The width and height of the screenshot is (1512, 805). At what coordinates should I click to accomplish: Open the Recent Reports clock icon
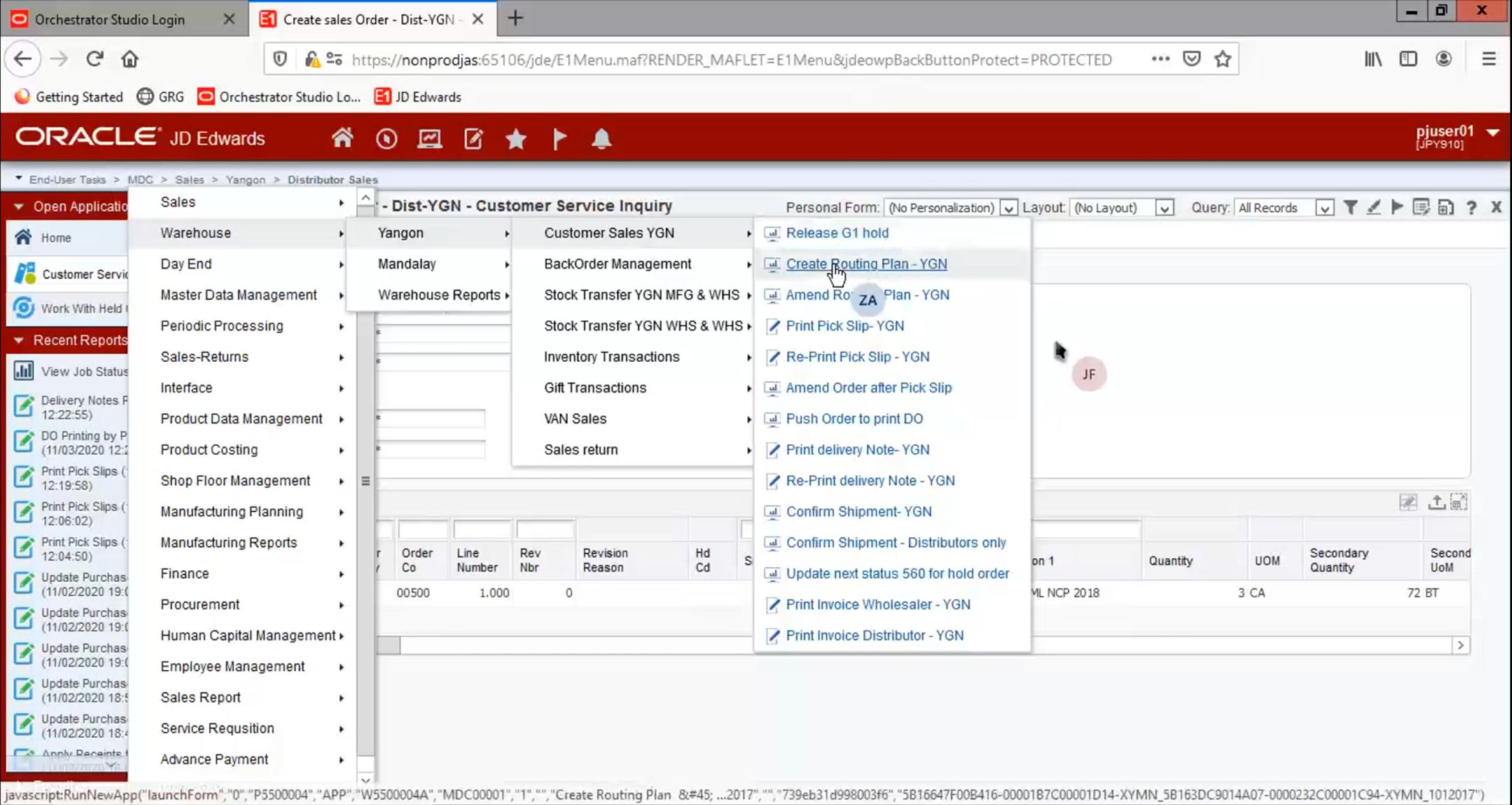(386, 138)
